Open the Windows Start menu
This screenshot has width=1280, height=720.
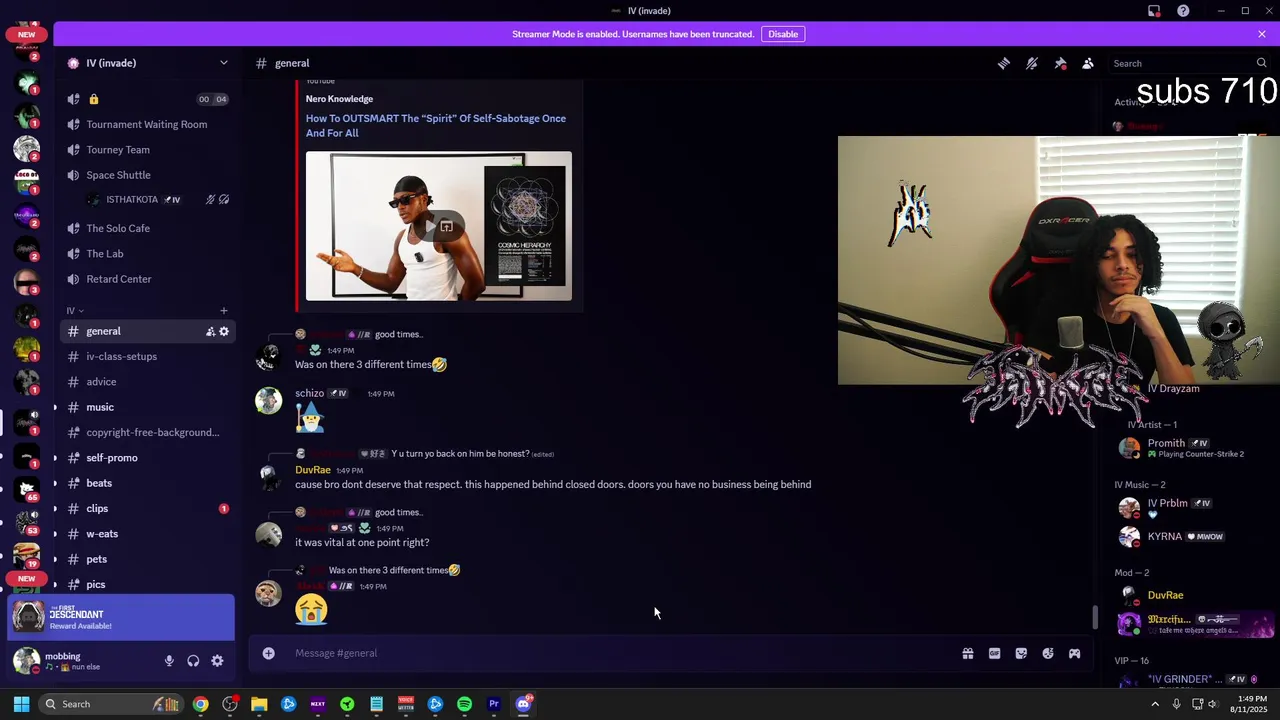pos(21,704)
